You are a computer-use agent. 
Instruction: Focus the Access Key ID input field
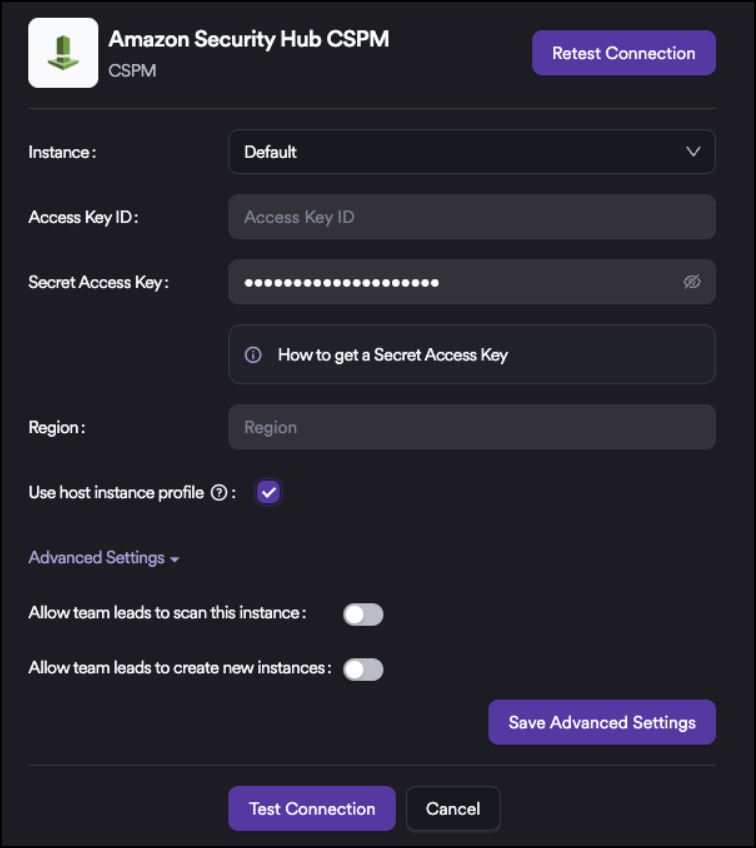click(471, 217)
